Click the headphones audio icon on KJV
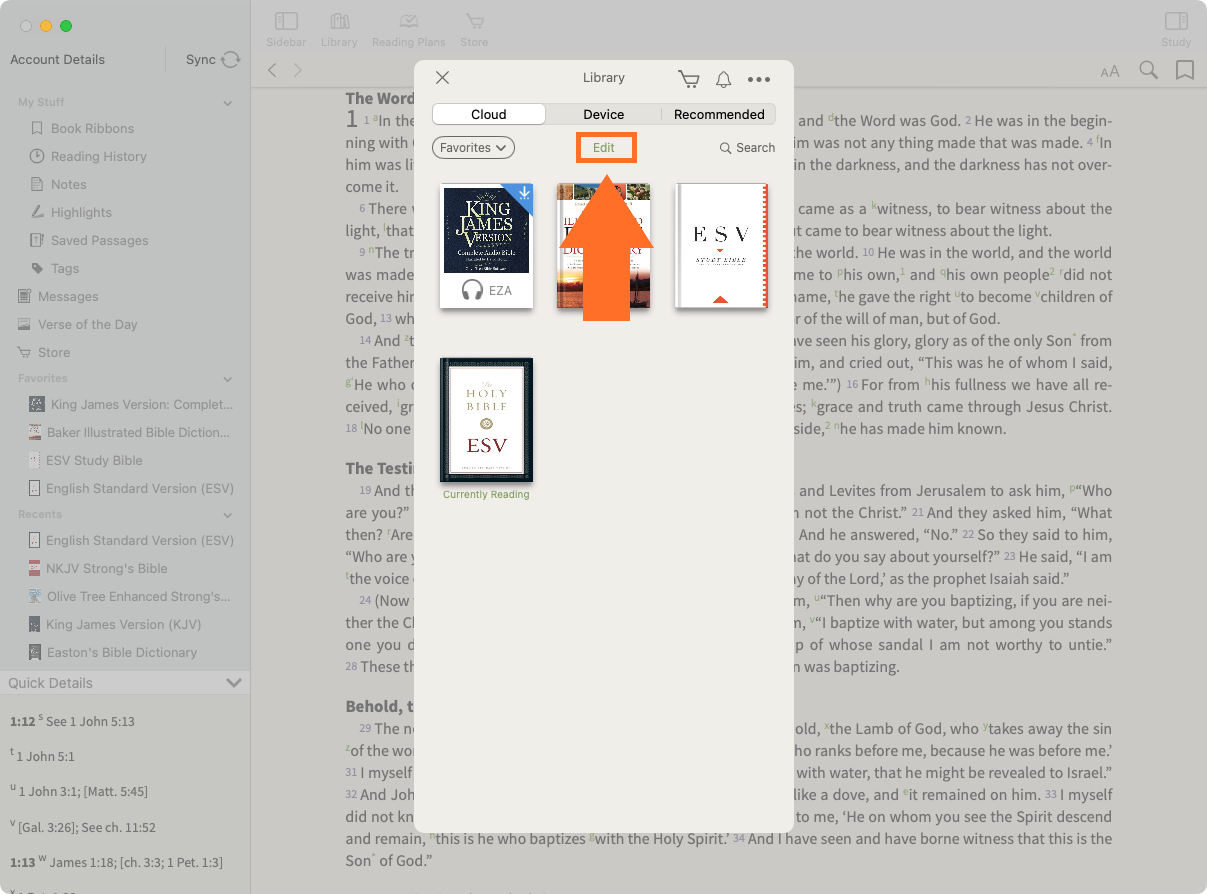Screen dimensions: 1207x894 click(x=472, y=290)
